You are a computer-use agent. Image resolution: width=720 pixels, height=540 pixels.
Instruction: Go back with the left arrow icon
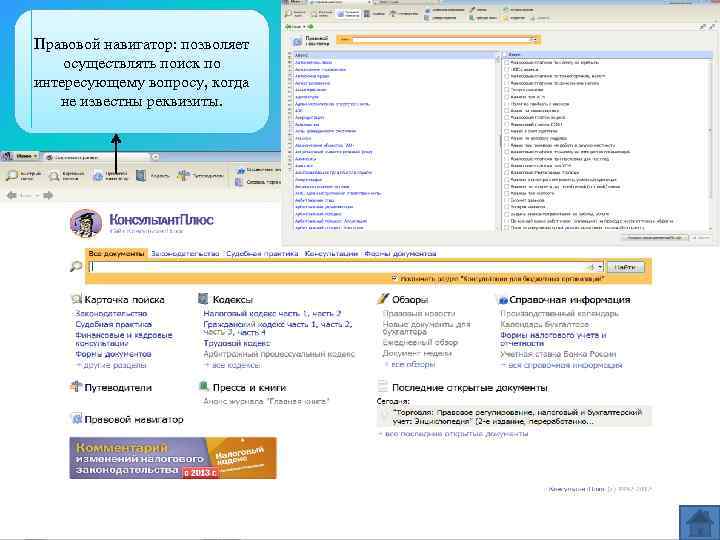click(11, 195)
